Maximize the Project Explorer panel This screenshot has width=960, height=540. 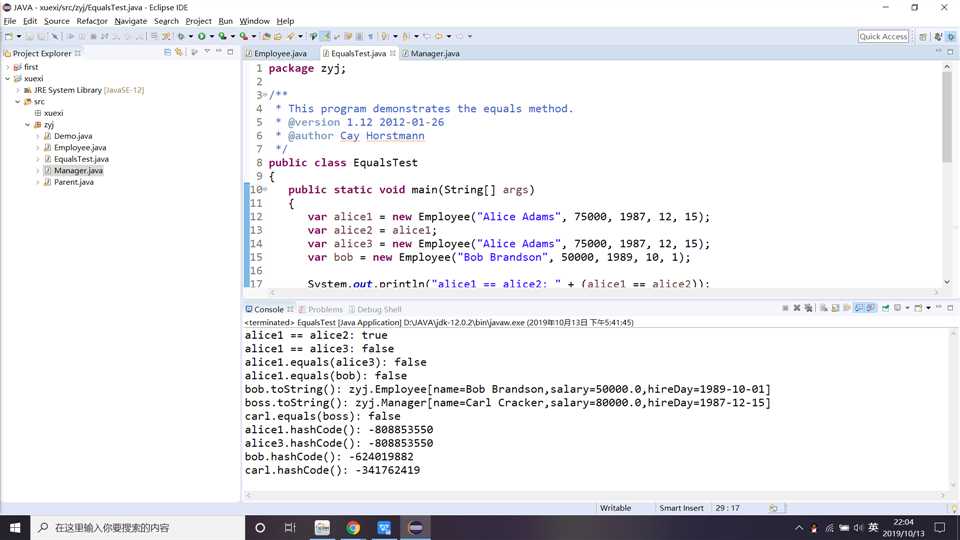[x=230, y=52]
